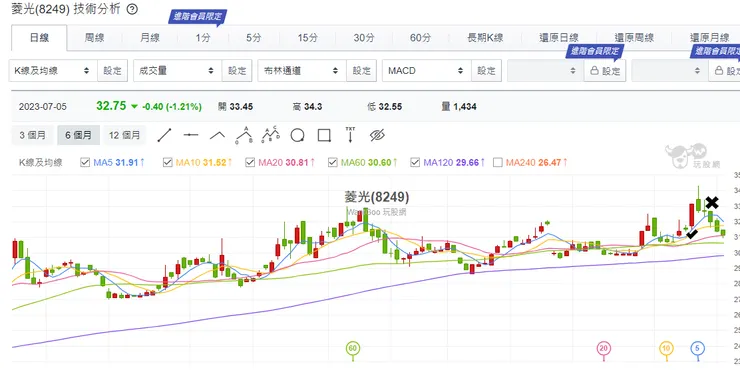Click the blue 5 moving average marker

pyautogui.click(x=698, y=349)
